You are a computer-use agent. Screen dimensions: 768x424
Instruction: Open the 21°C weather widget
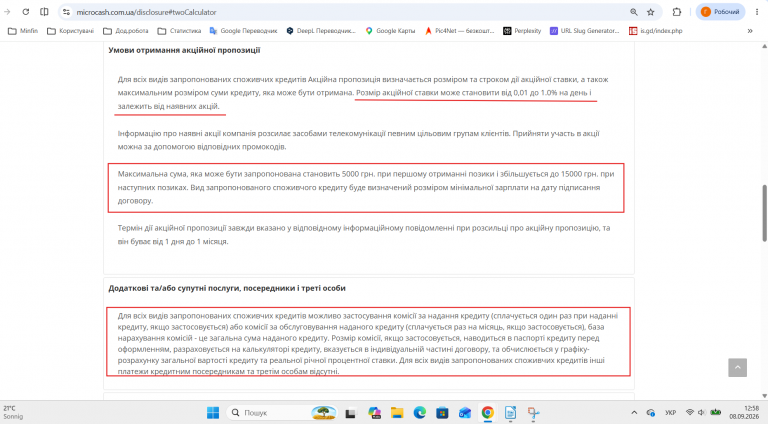[13, 412]
